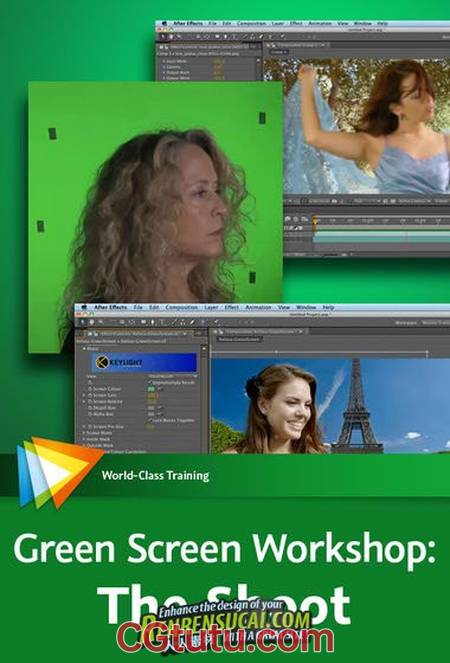Viewport: 450px width, 663px height.
Task: Select the Selection tool in the Keylight window toolbar
Action: [82, 323]
